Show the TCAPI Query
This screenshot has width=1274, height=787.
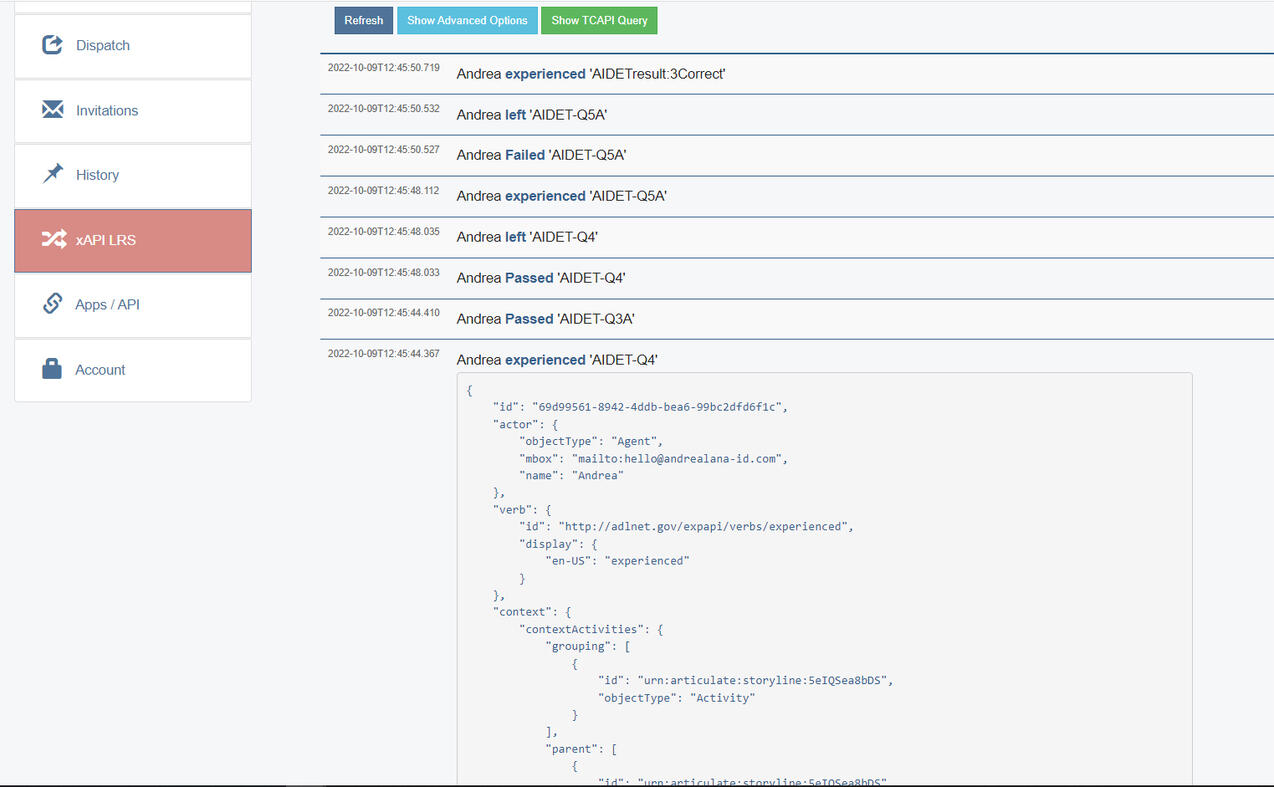tap(599, 20)
